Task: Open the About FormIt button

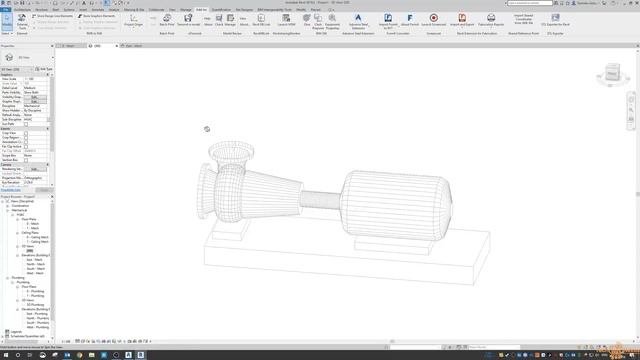Action: pyautogui.click(x=409, y=20)
